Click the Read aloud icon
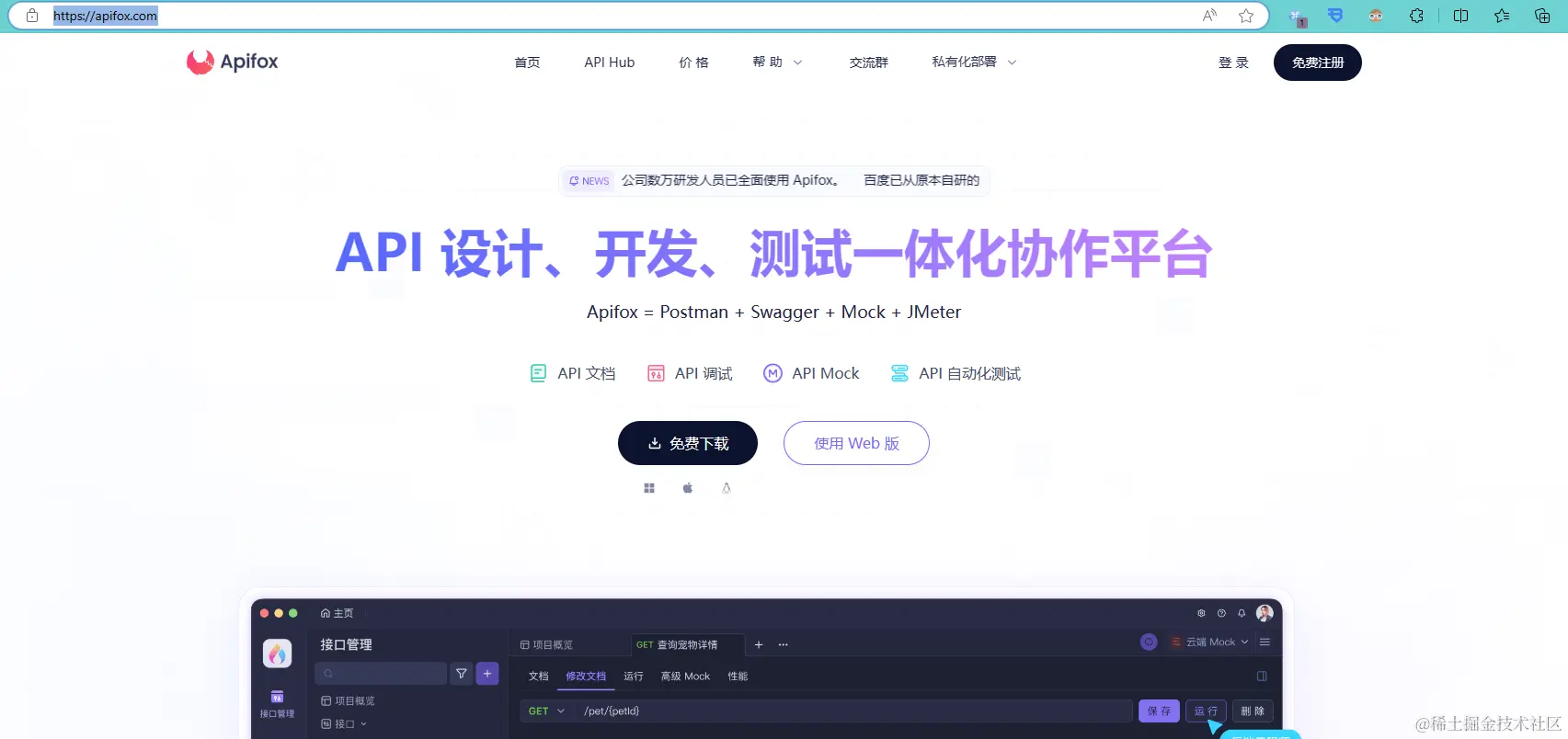This screenshot has height=739, width=1568. pyautogui.click(x=1209, y=16)
